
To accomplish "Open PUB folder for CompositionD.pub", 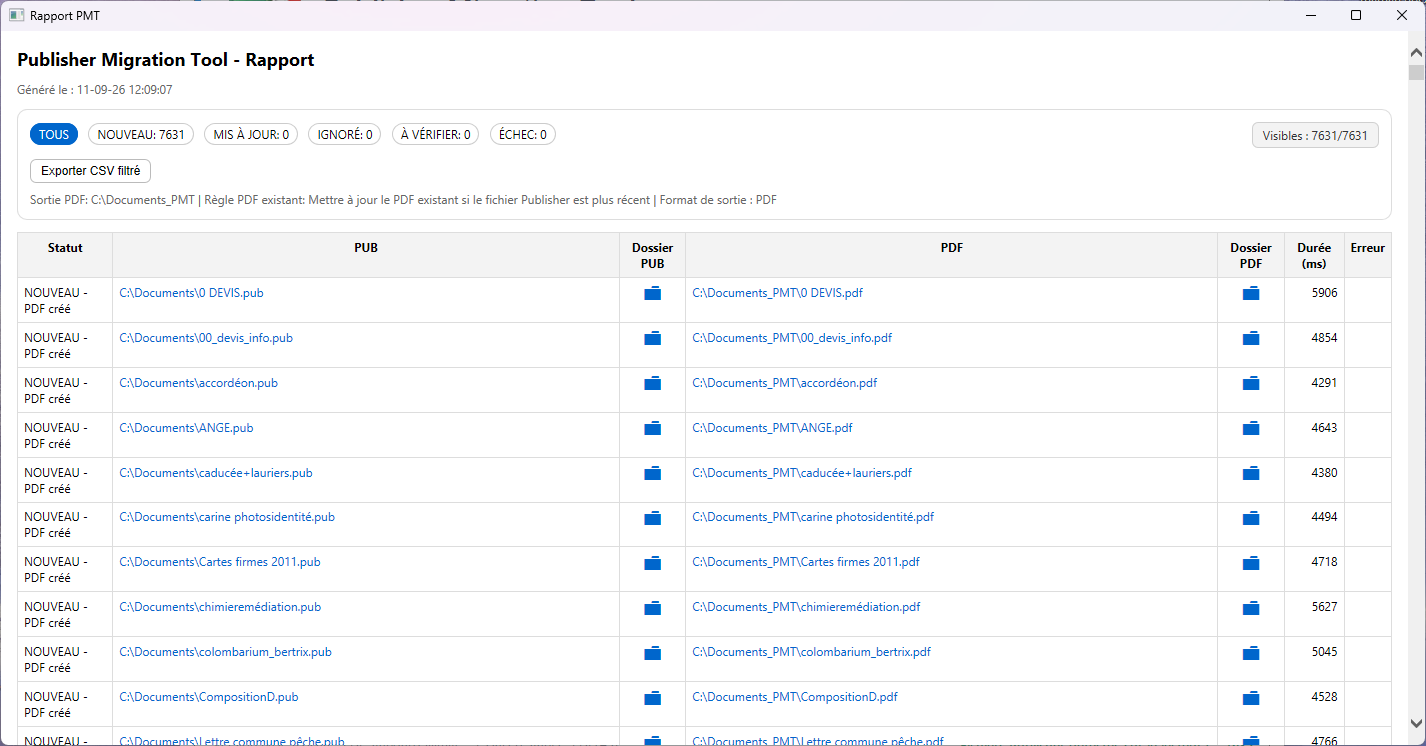I will 652,697.
